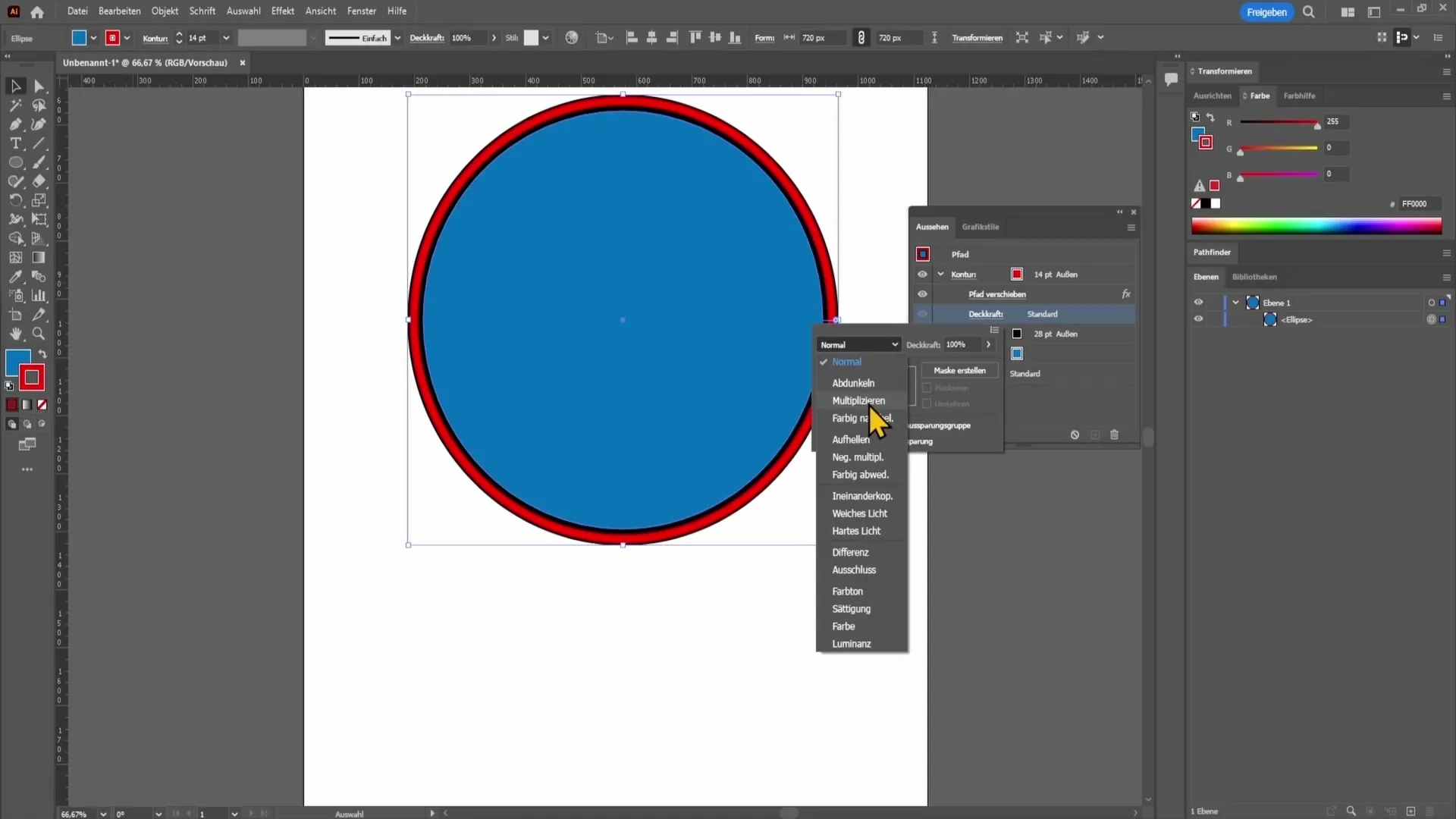
Task: Select the Eyedropper tool
Action: coord(15,277)
